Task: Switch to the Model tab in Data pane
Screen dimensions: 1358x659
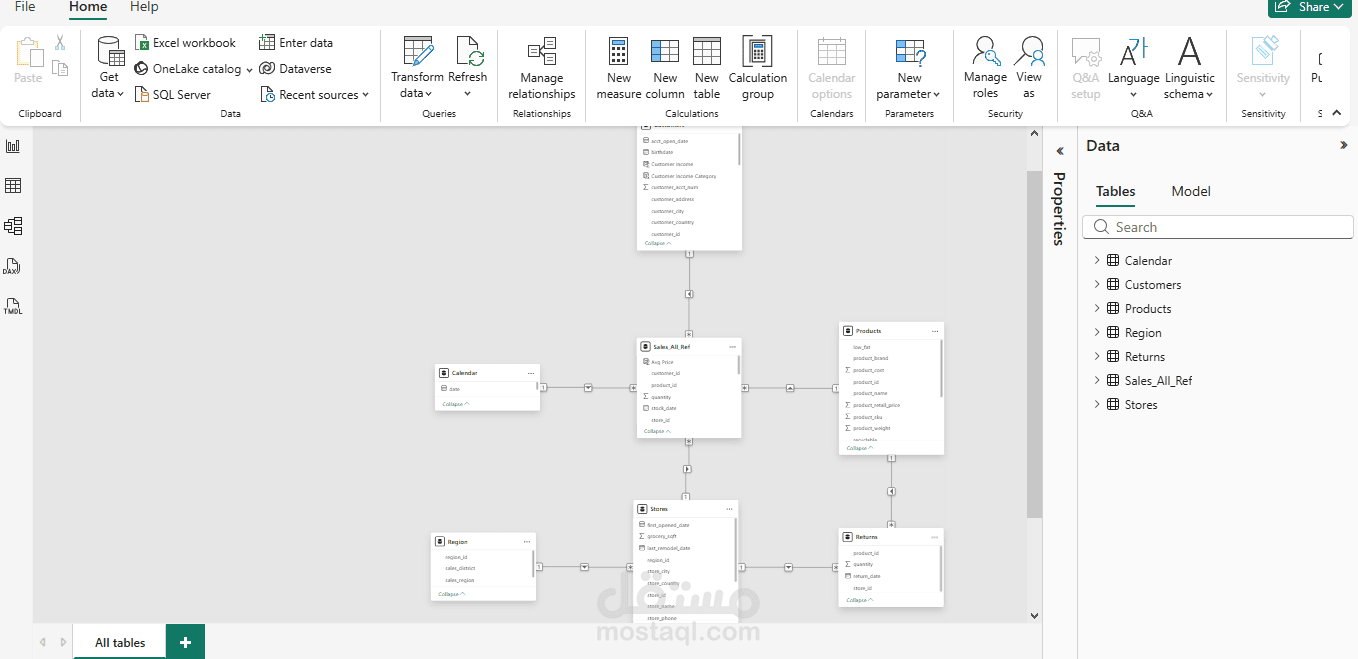Action: coord(1191,191)
